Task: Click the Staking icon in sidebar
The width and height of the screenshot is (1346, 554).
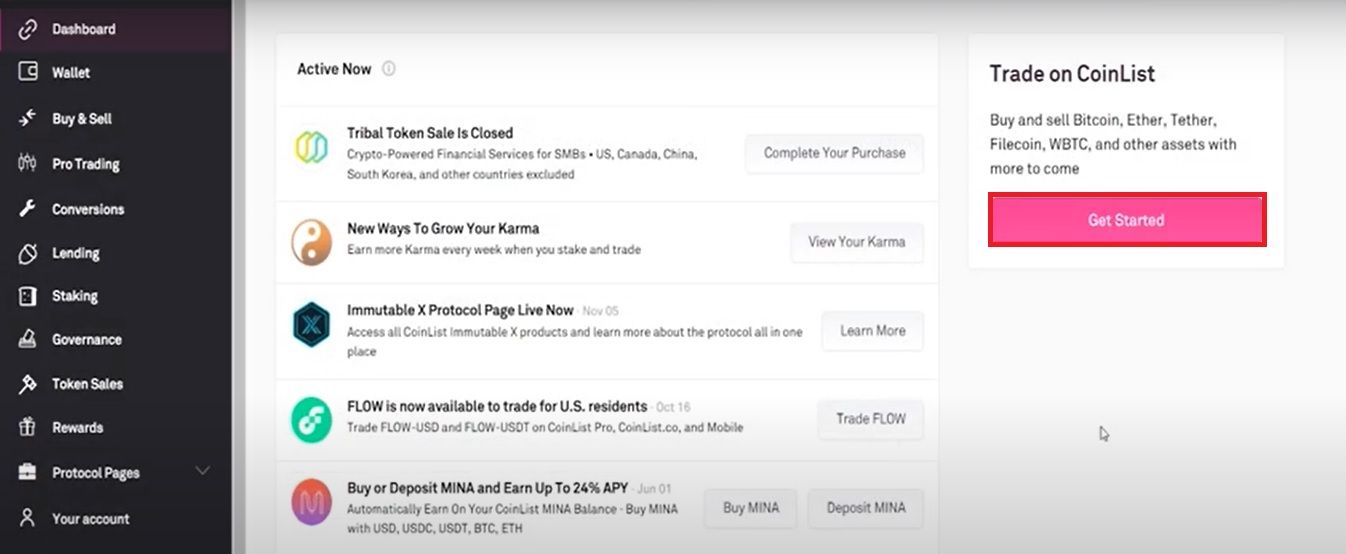Action: click(x=28, y=296)
